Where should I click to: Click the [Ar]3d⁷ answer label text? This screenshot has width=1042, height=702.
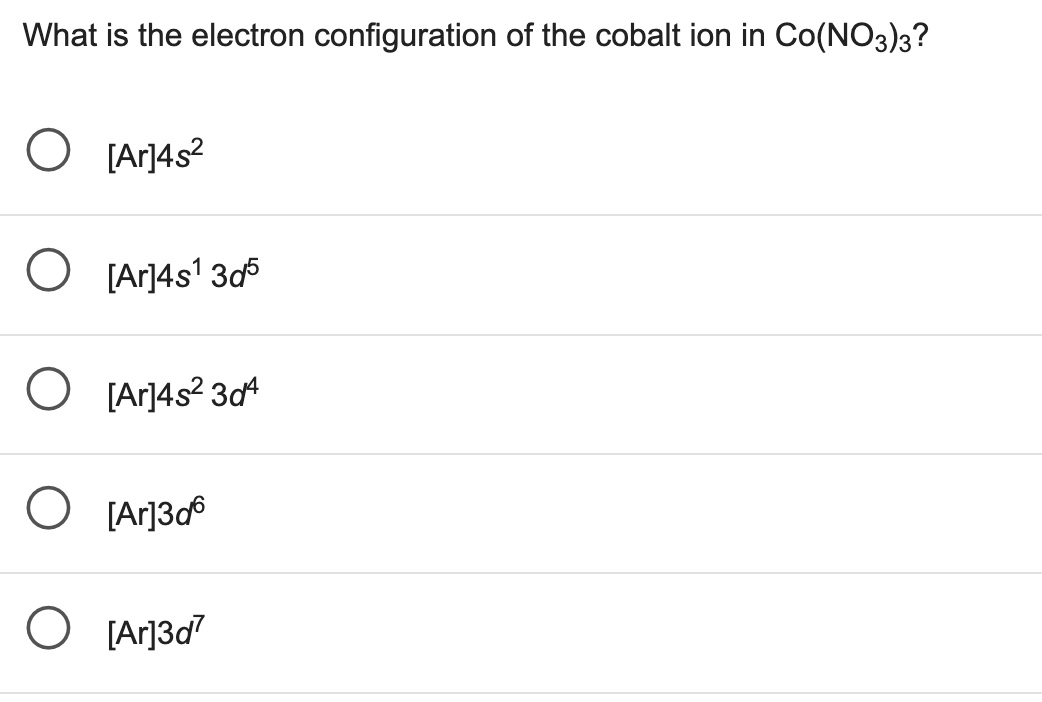point(155,632)
